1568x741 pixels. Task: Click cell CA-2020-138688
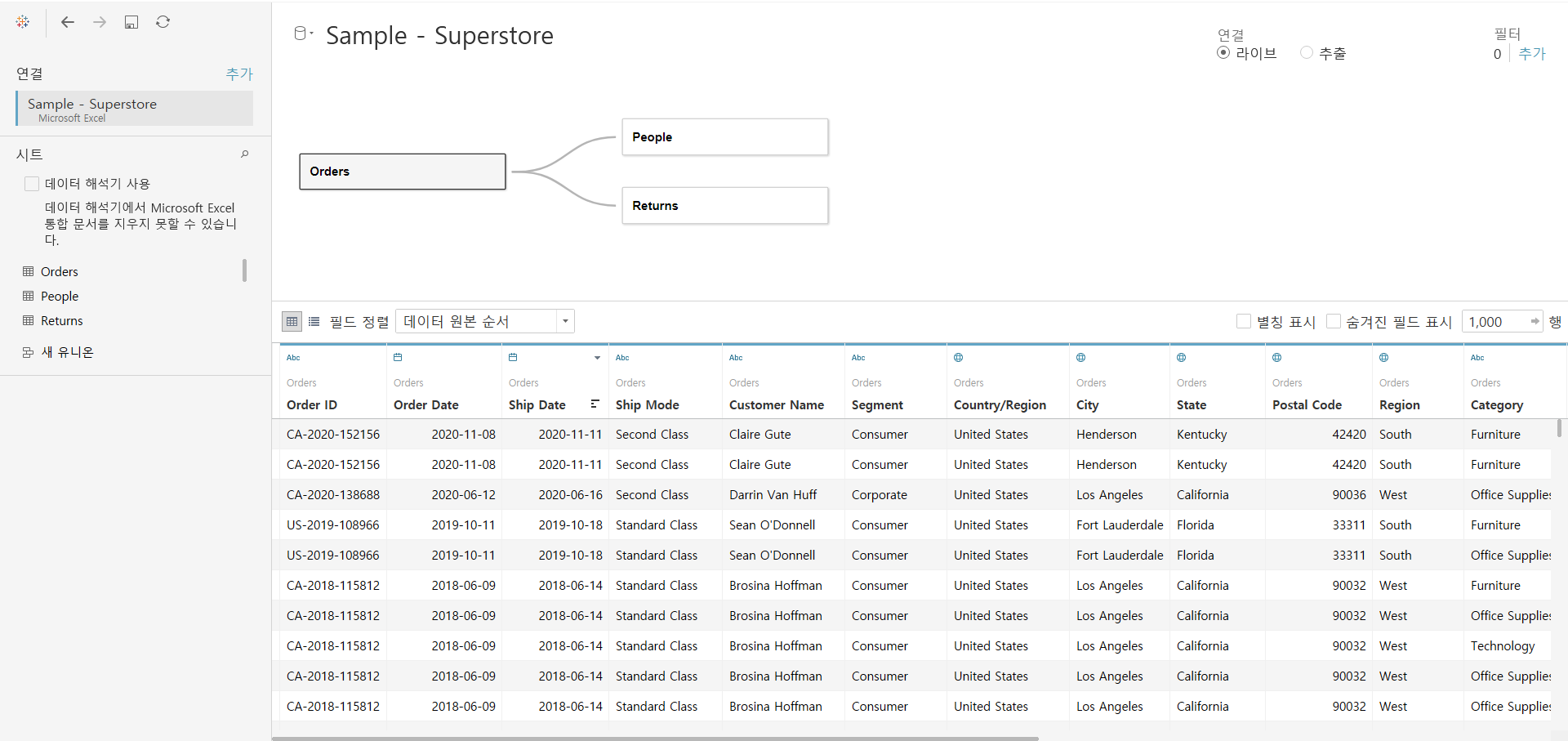(x=333, y=494)
